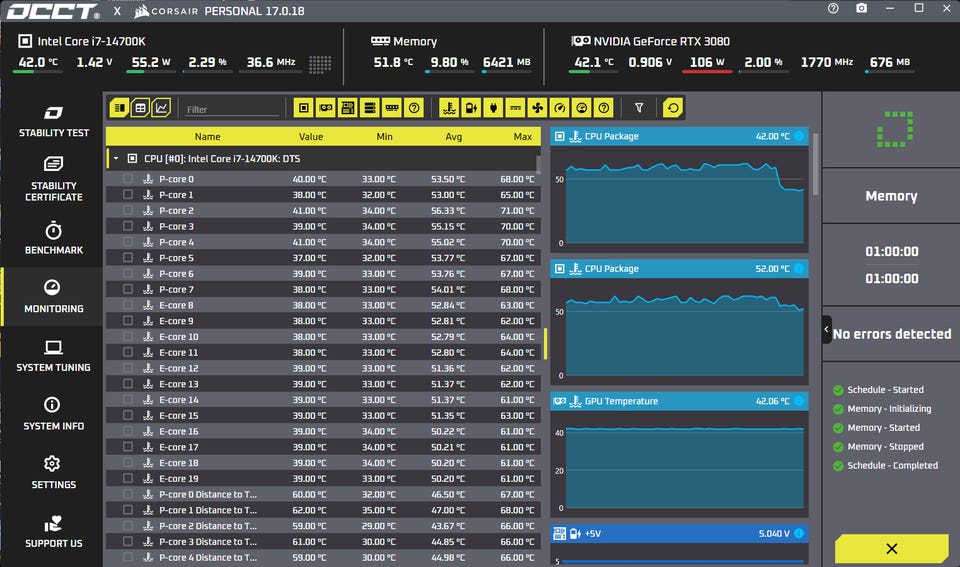
Task: Click the 'No errors detected' status text
Action: pos(891,334)
